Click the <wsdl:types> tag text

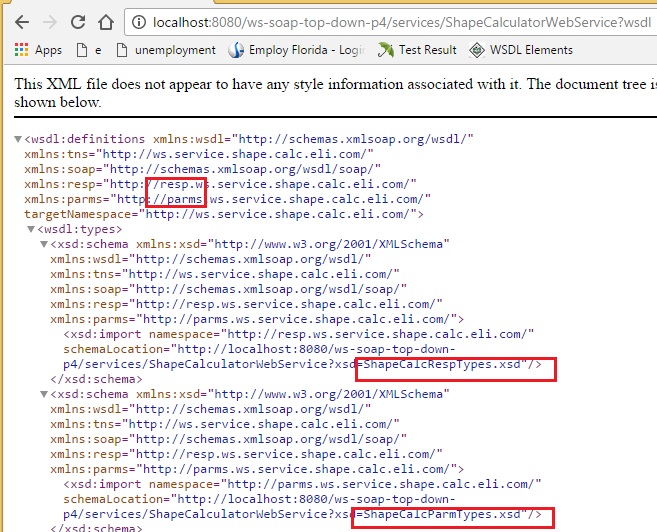(80, 230)
